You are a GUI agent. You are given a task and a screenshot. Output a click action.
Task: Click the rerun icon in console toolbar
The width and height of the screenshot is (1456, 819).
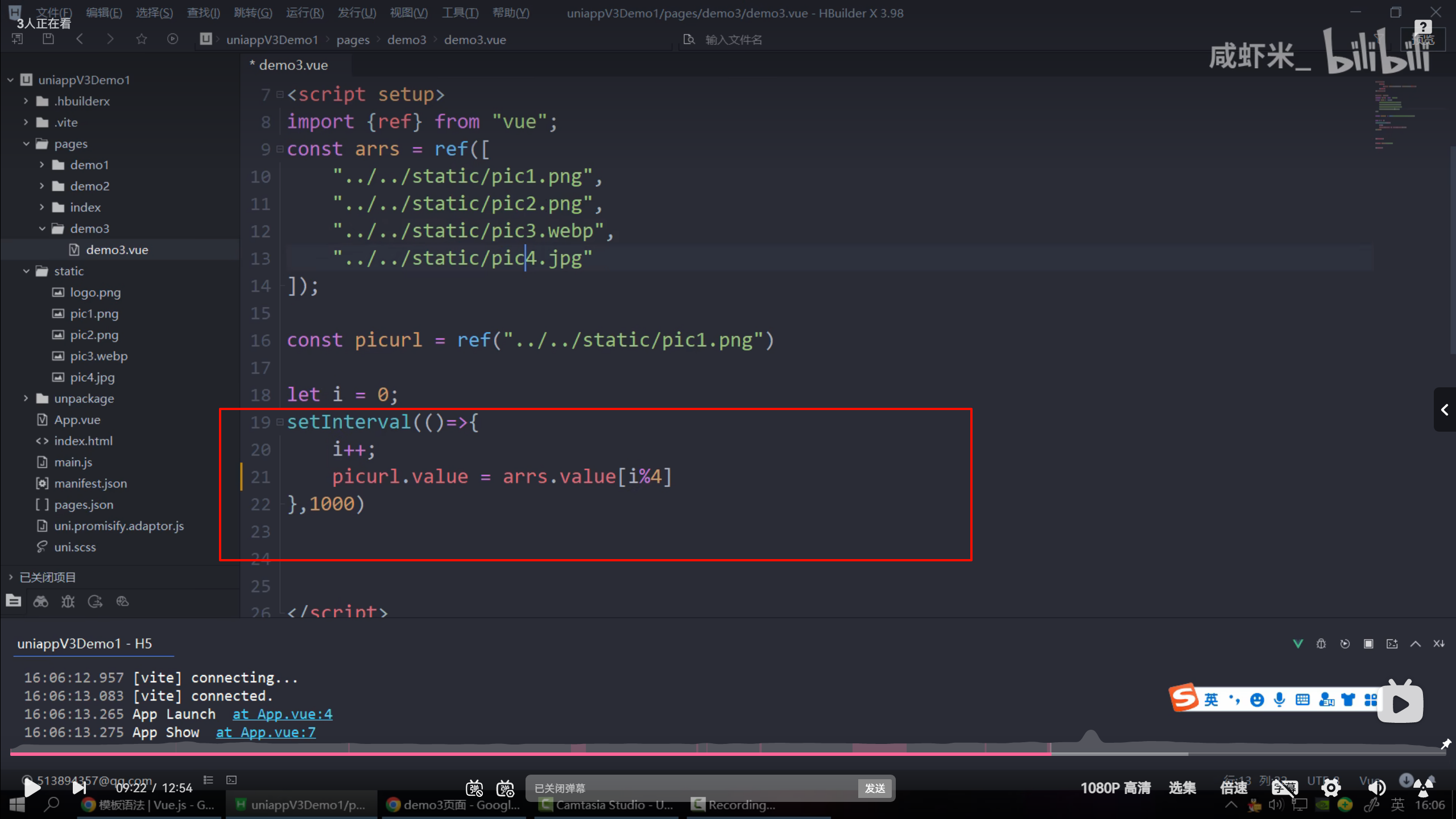point(1345,644)
